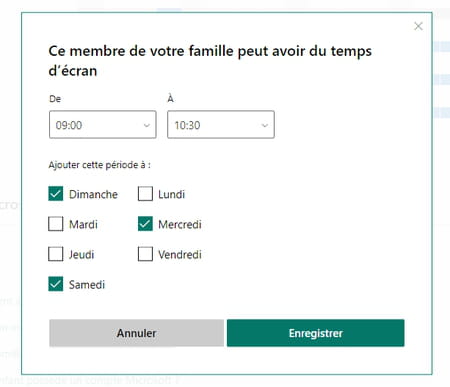
Task: Click the Enregistrer button
Action: 316,333
